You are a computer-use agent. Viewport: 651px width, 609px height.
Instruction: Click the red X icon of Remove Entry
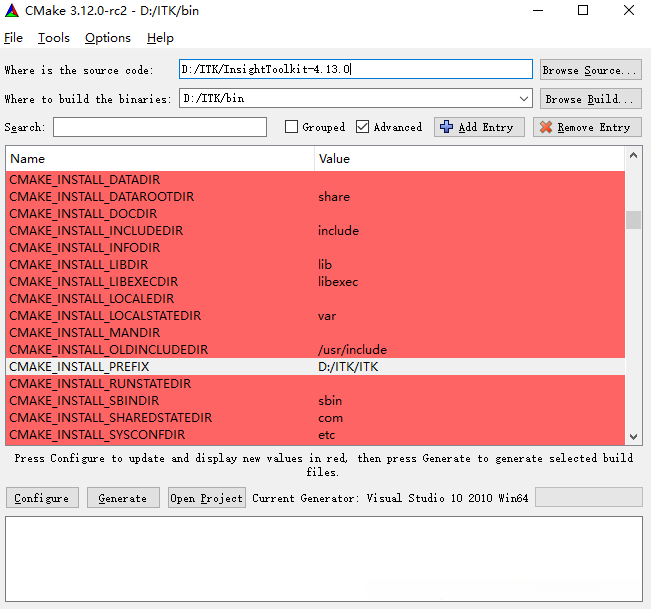coord(546,127)
